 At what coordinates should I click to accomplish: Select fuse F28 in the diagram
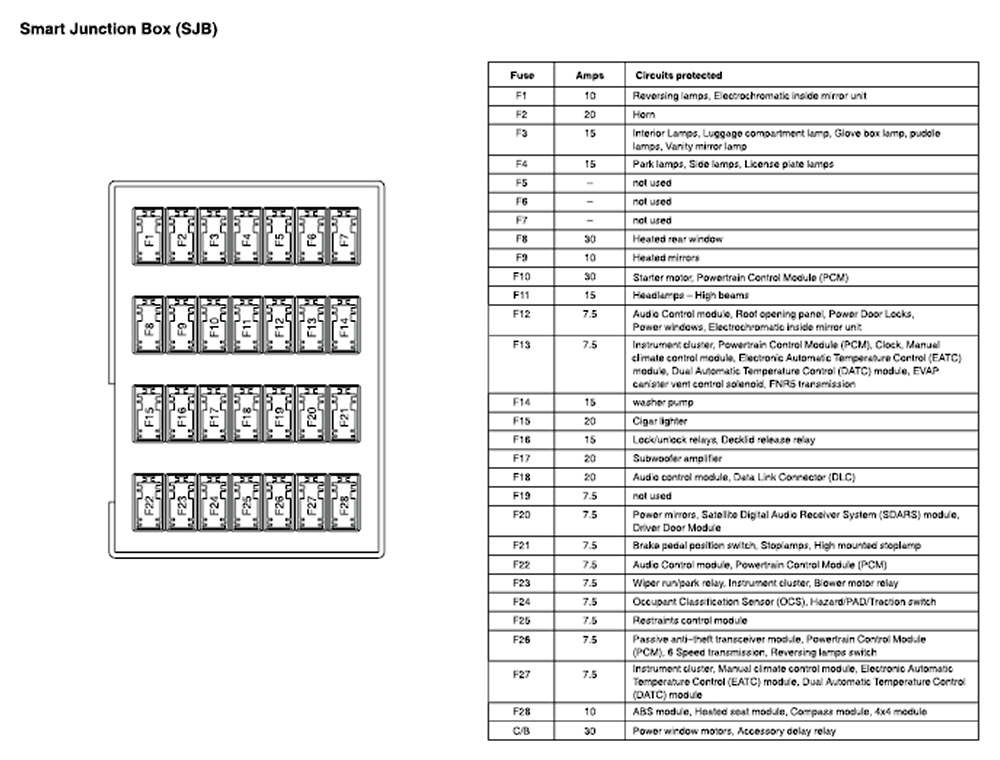coord(344,502)
